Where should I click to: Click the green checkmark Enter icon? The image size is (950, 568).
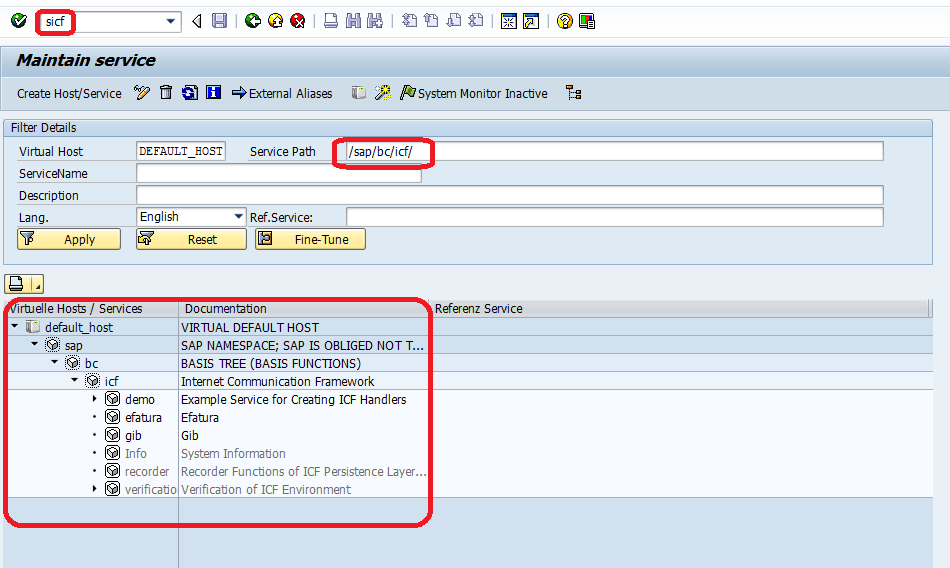pyautogui.click(x=19, y=21)
